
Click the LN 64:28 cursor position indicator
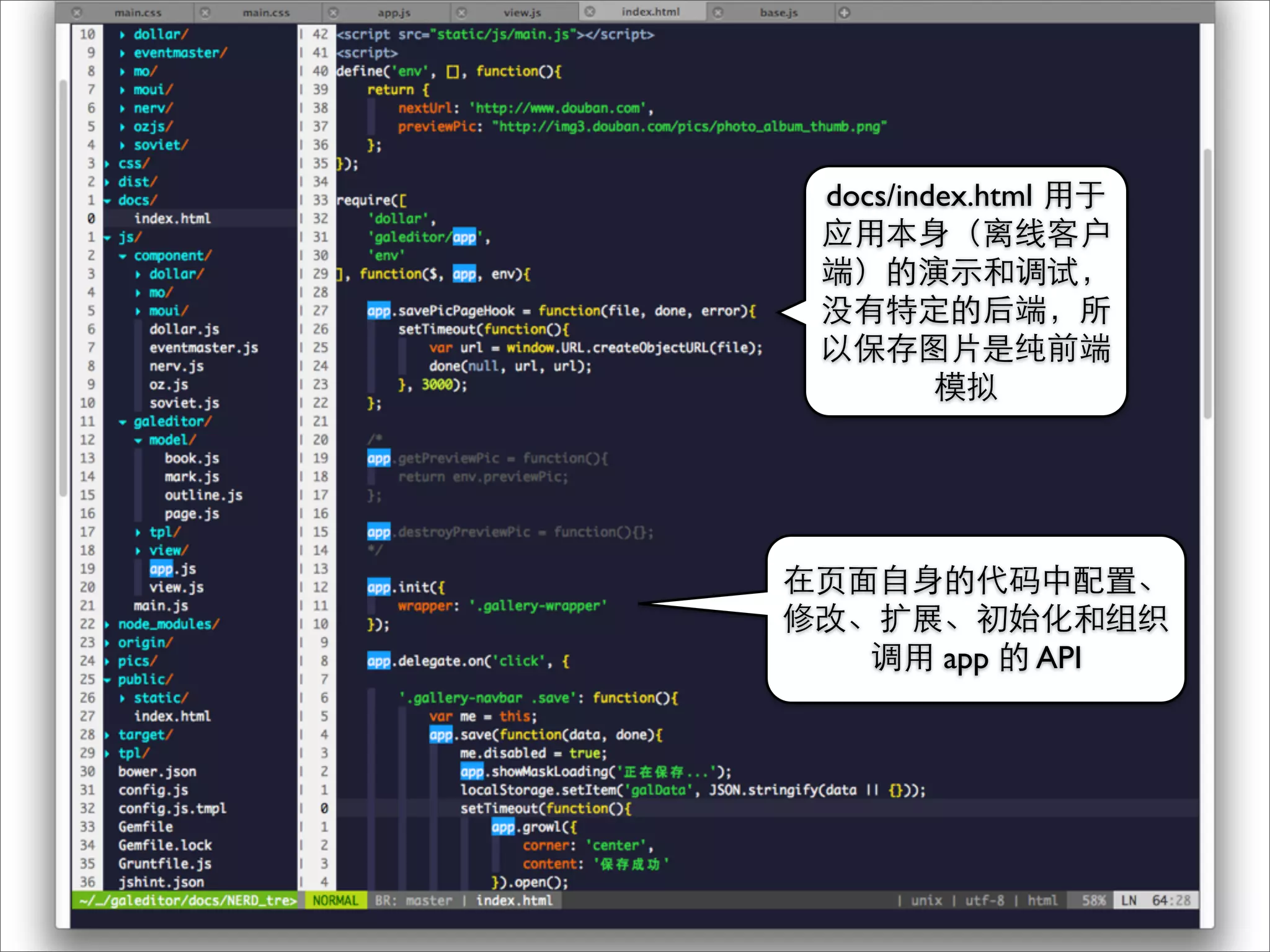tap(1156, 901)
